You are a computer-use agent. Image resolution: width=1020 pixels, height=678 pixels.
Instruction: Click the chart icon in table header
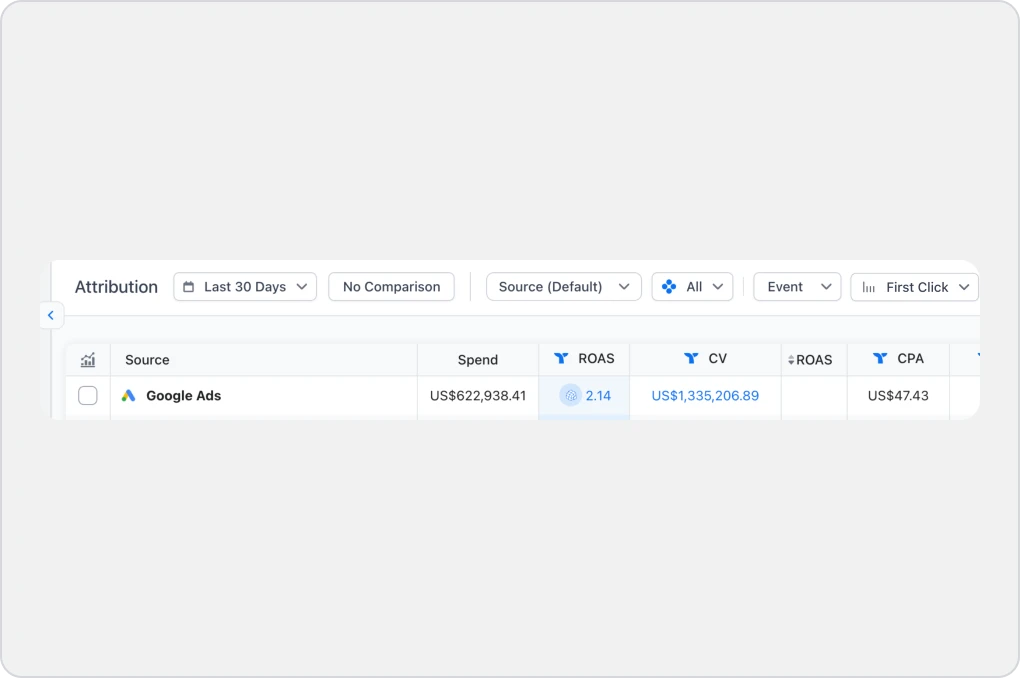pyautogui.click(x=88, y=360)
